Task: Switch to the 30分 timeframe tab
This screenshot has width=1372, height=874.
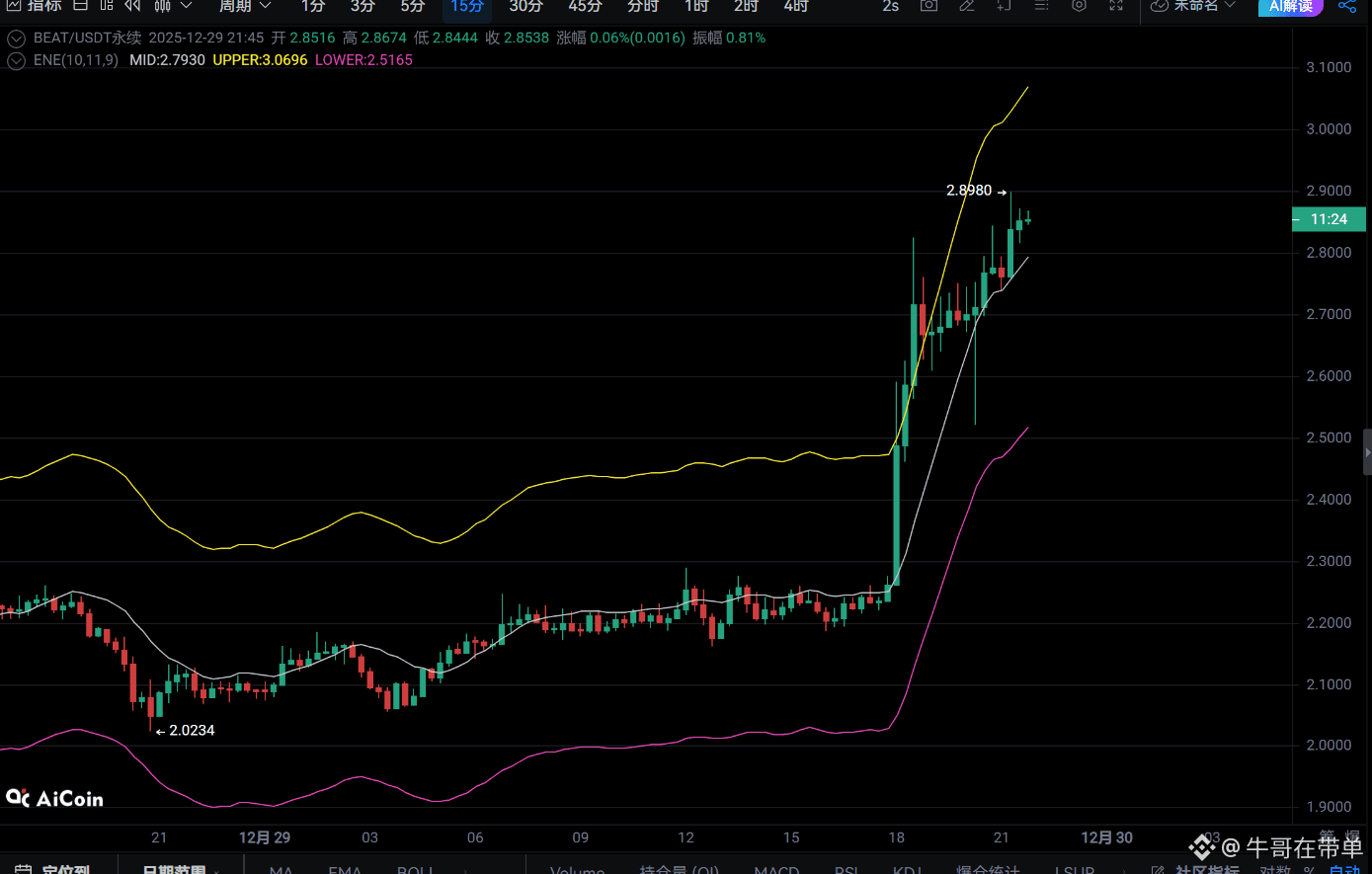Action: tap(525, 8)
